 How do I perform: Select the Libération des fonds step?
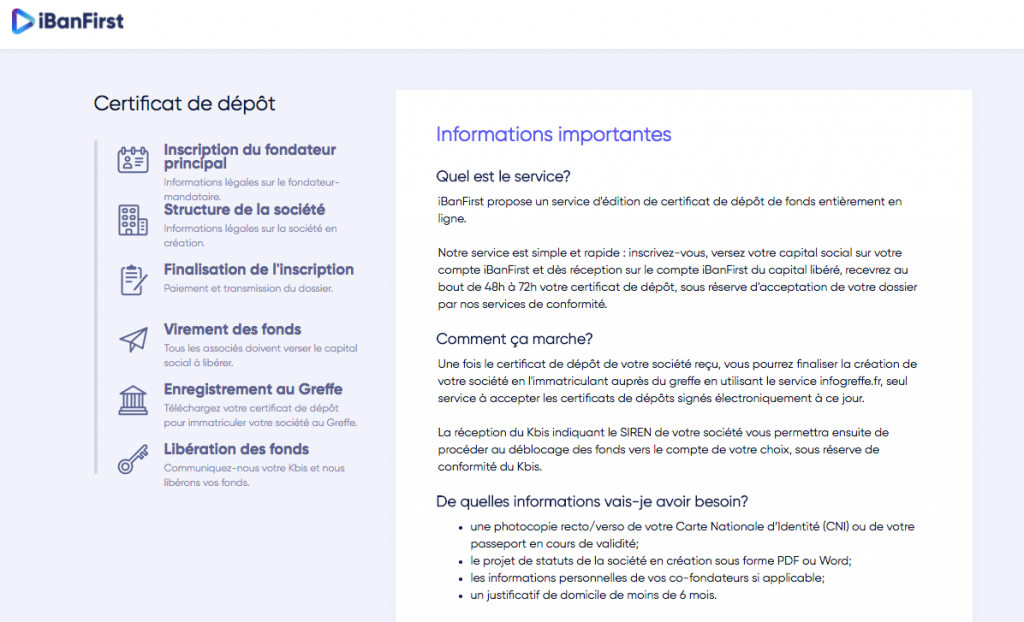tap(236, 450)
